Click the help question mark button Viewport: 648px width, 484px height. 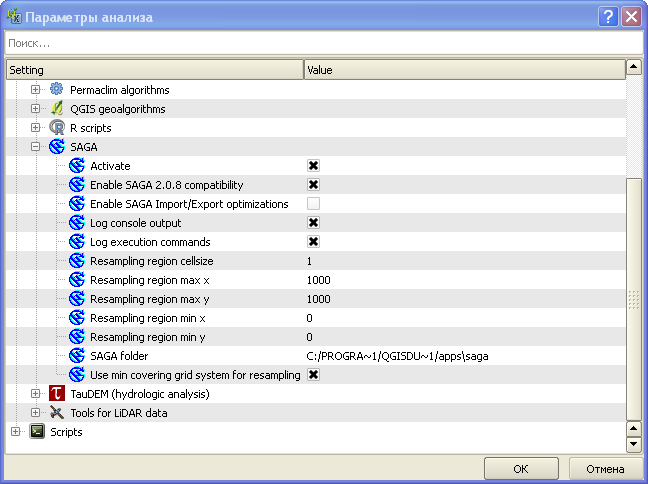coord(608,16)
